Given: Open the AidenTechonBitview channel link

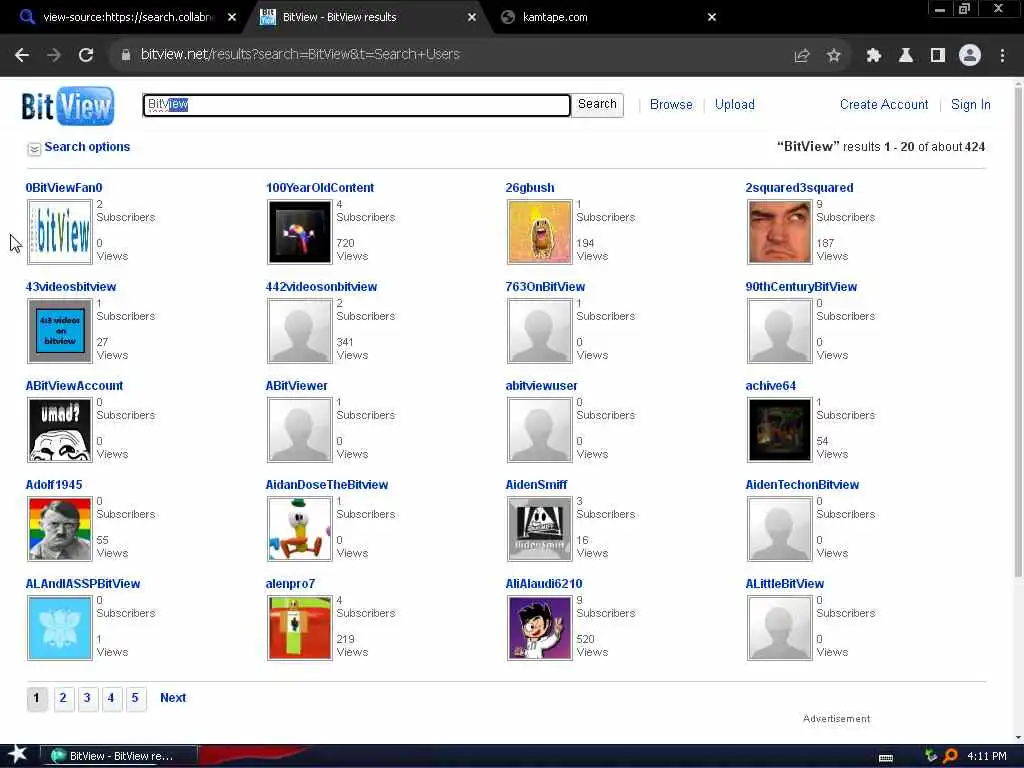Looking at the screenshot, I should [802, 485].
